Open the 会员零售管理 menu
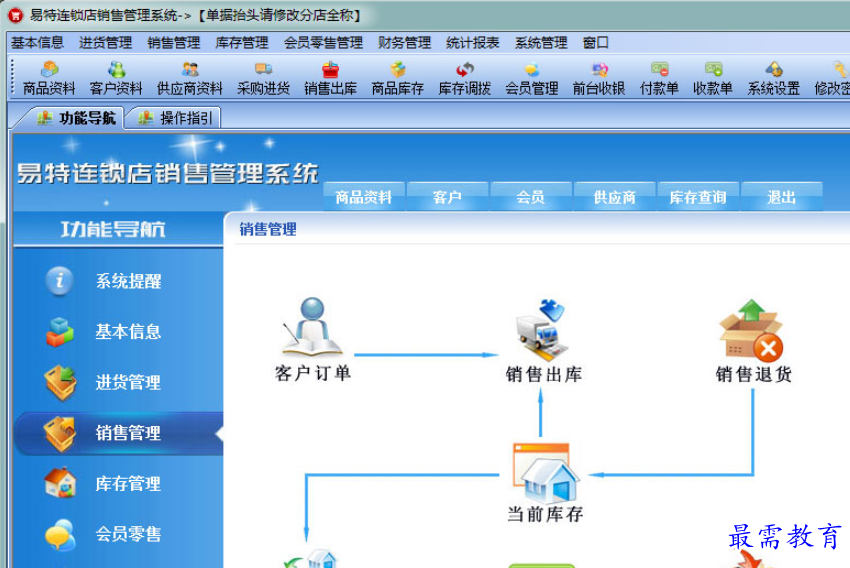Screen dimensions: 850x568 coord(324,42)
